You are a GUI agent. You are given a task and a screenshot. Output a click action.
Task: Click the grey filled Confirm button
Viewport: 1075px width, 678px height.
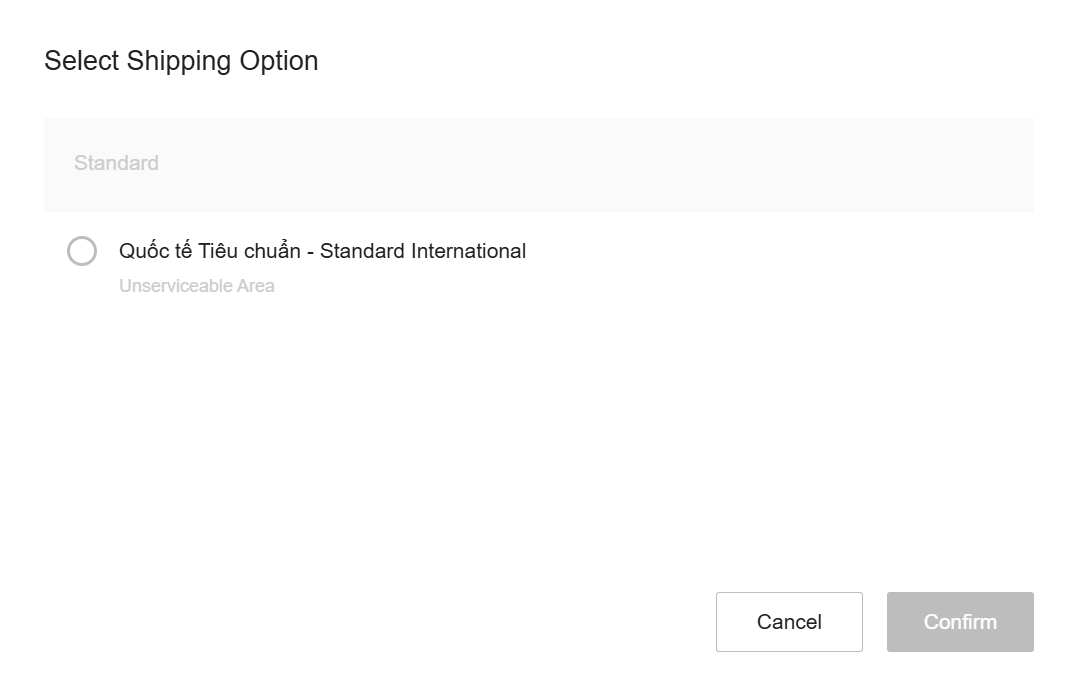[x=960, y=622]
